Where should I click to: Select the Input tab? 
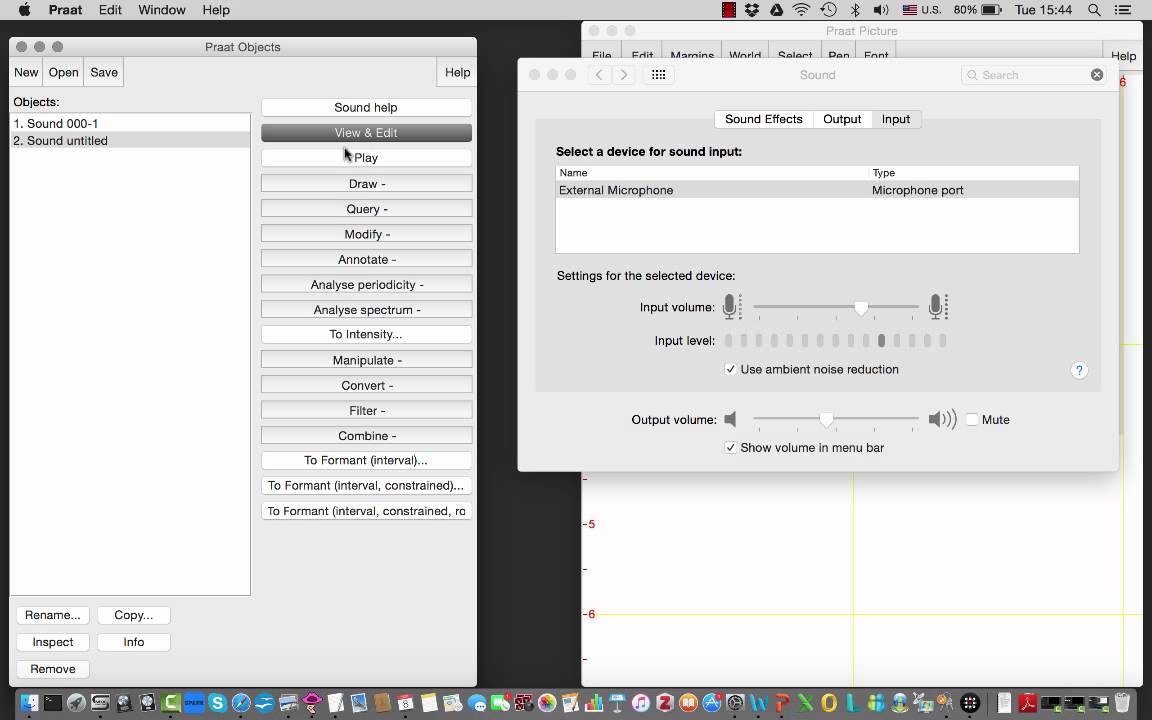(x=896, y=119)
